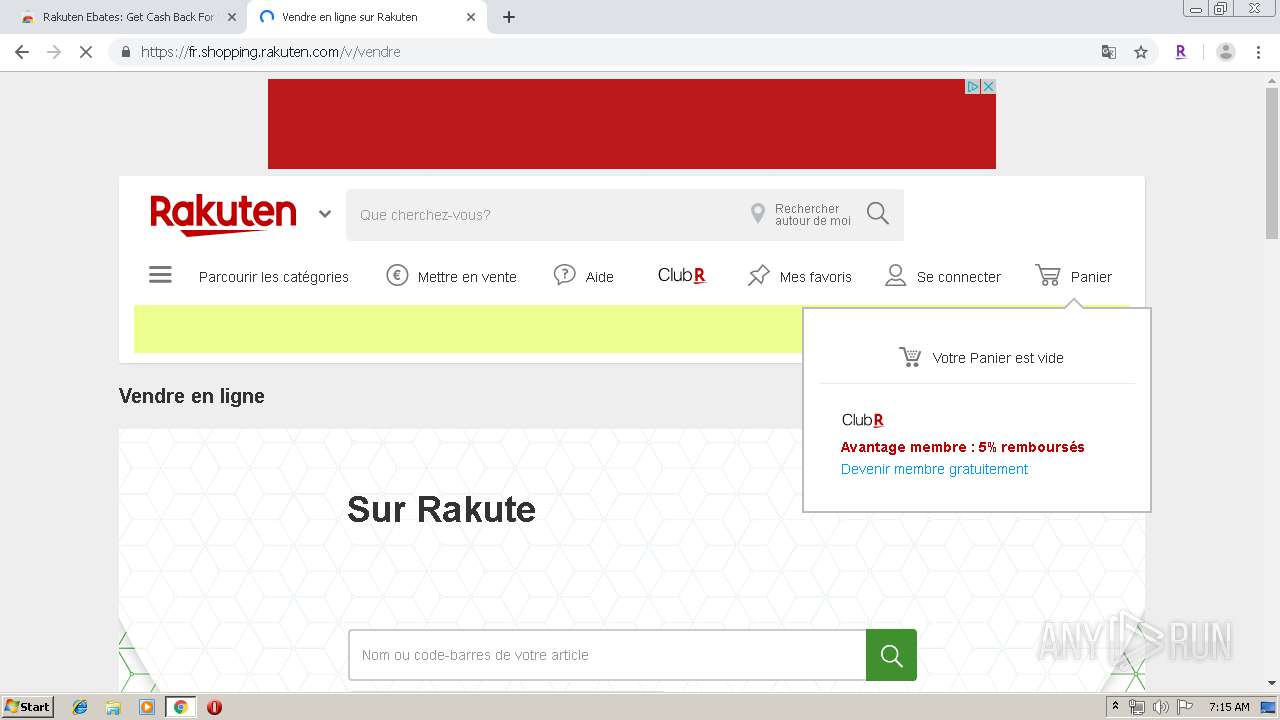Click the pushpin Mes favoris icon
The image size is (1280, 720).
coord(759,275)
